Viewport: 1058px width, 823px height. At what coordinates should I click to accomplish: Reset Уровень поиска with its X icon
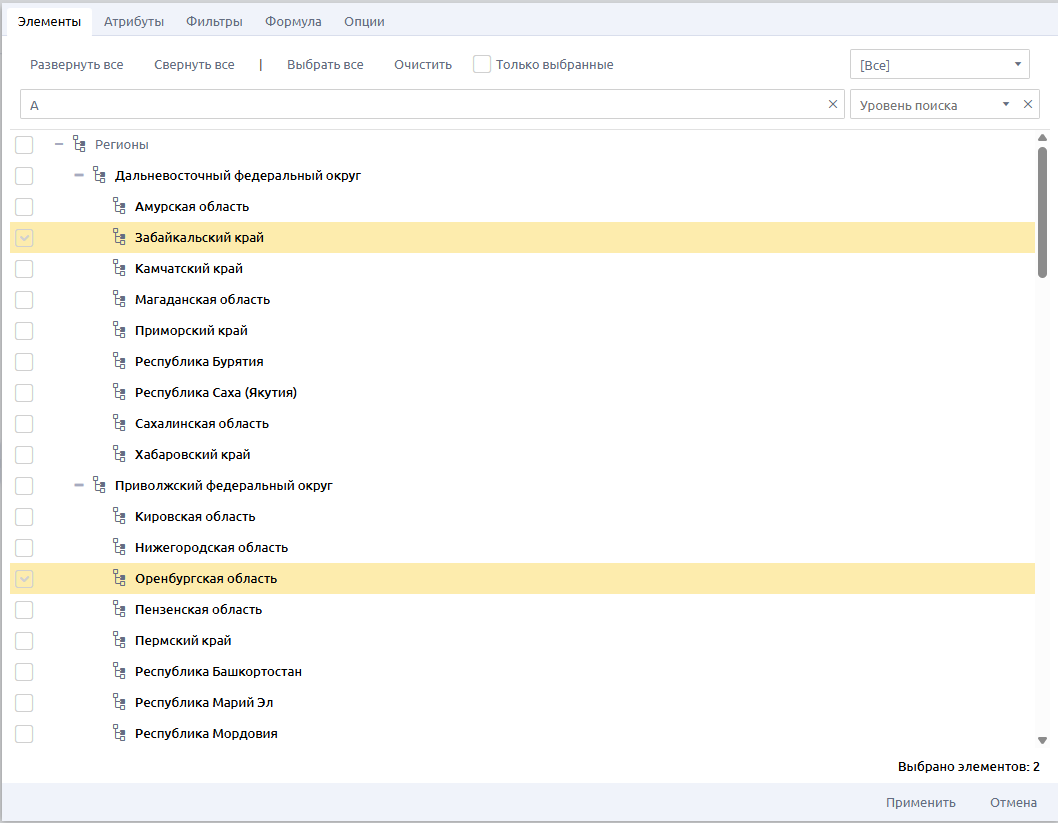click(x=1027, y=104)
